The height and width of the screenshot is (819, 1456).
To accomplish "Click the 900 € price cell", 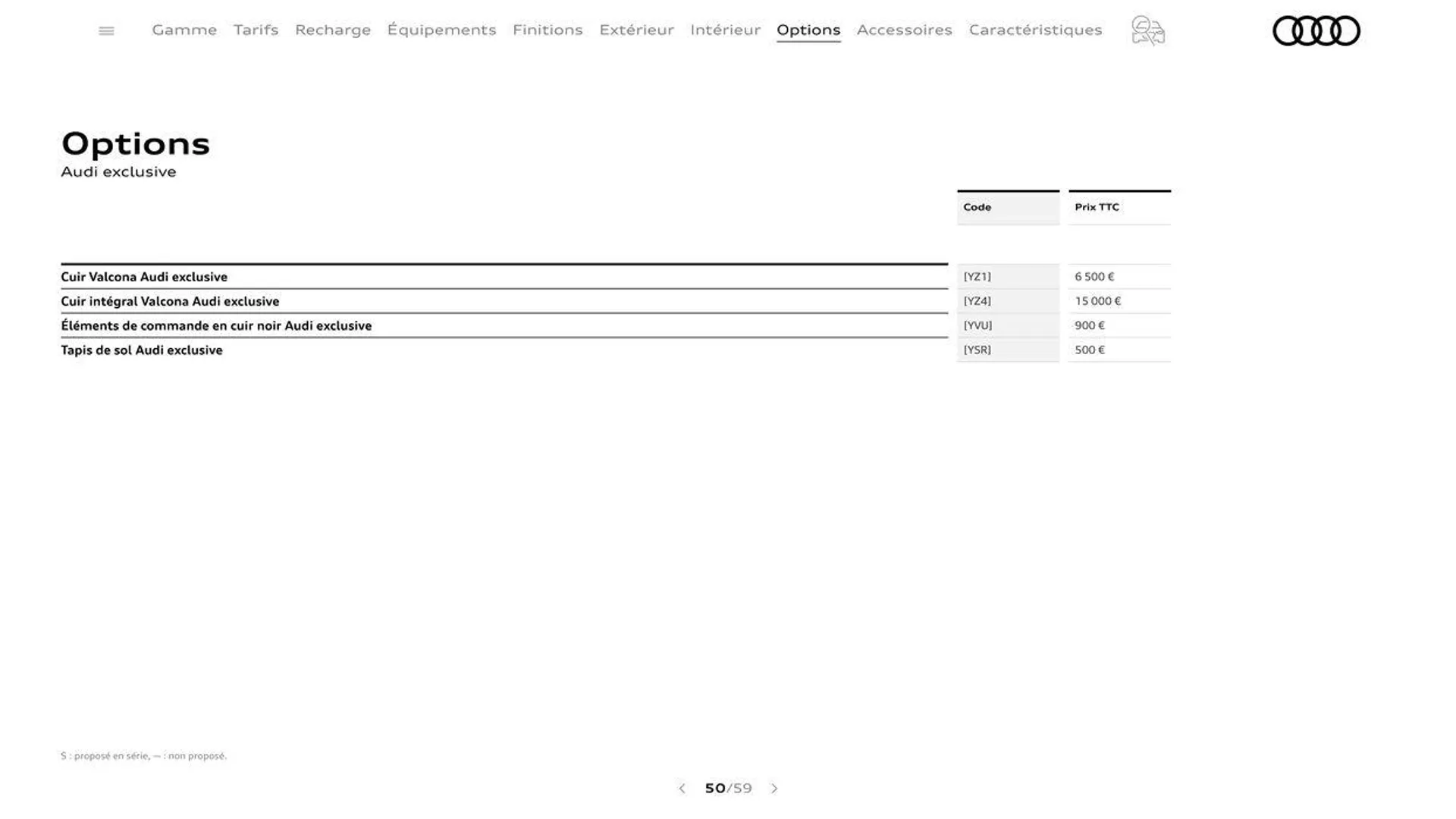I will point(1119,325).
